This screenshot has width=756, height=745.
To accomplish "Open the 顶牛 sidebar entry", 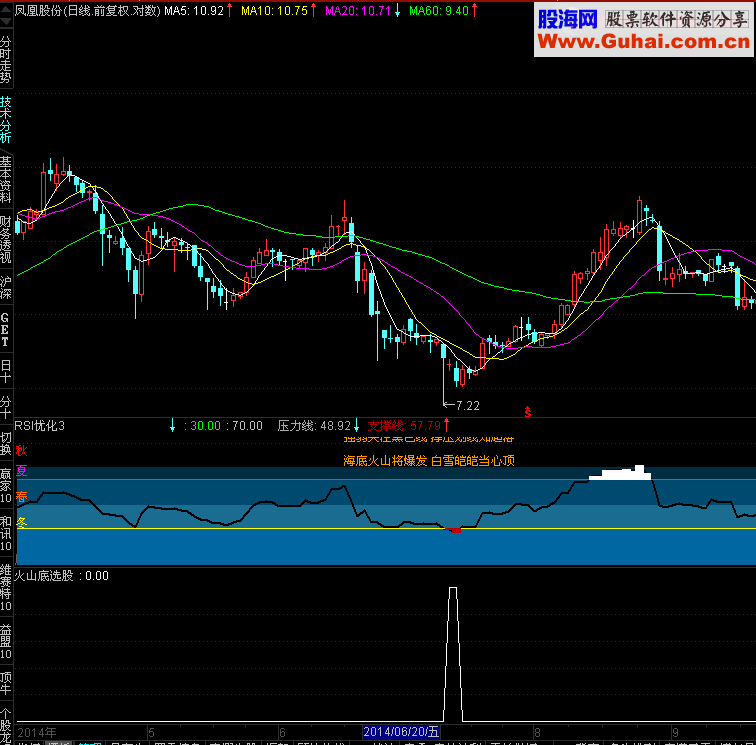I will pyautogui.click(x=6, y=683).
